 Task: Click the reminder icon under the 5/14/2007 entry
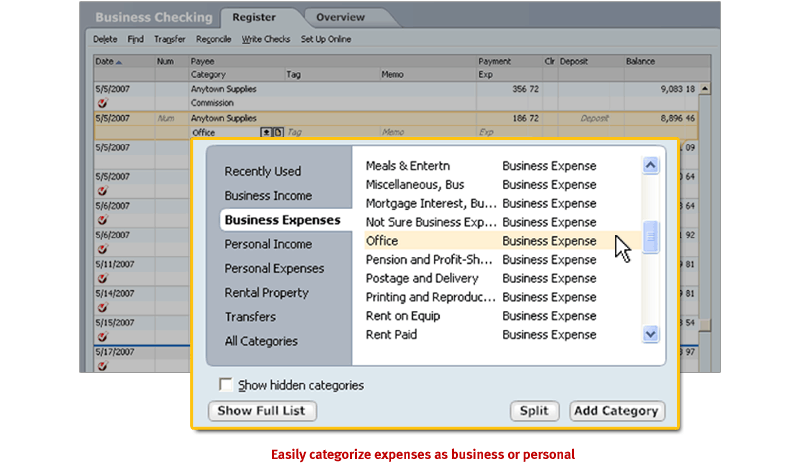coord(102,309)
